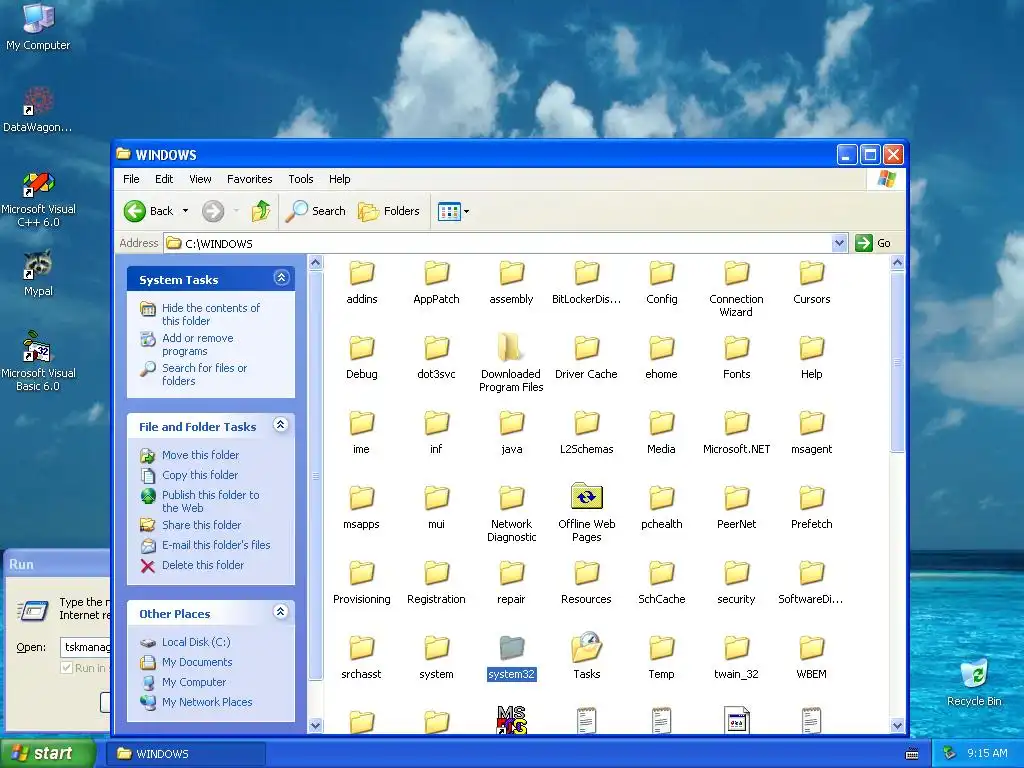Image resolution: width=1024 pixels, height=768 pixels.
Task: Collapse the System Tasks panel
Action: point(281,278)
